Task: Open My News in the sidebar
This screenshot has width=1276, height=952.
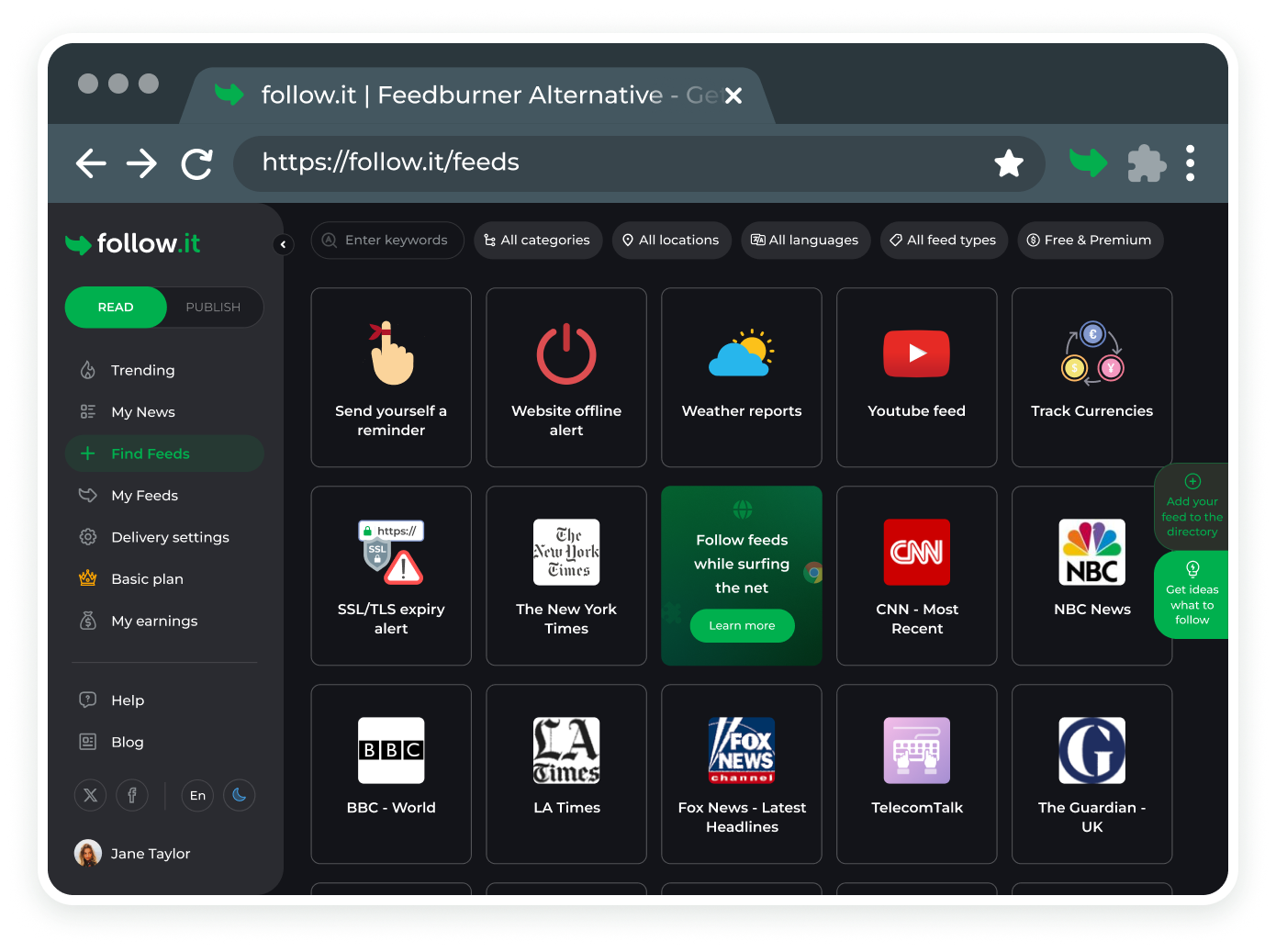Action: 164,412
